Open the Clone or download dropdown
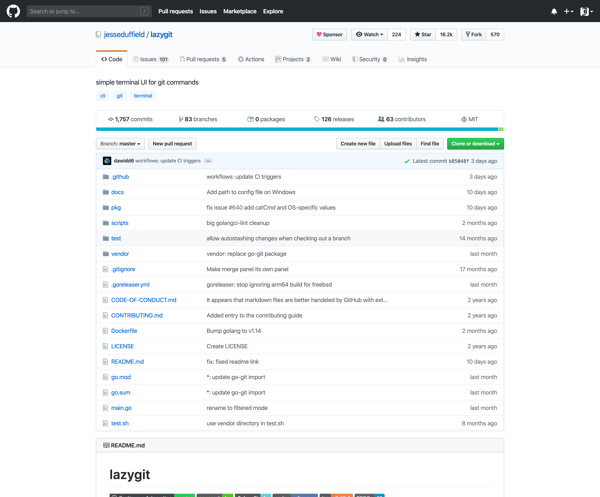Viewport: 600px width, 497px height. [x=475, y=144]
